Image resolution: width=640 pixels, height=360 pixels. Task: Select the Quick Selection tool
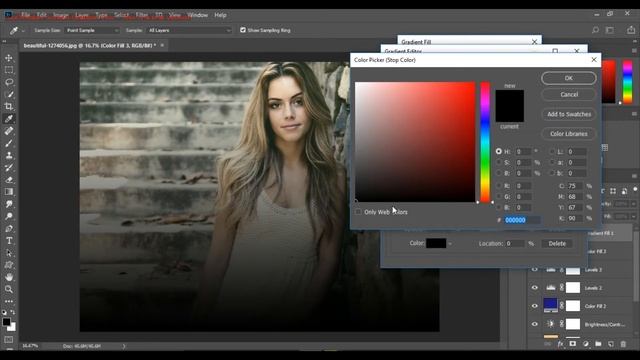9,94
